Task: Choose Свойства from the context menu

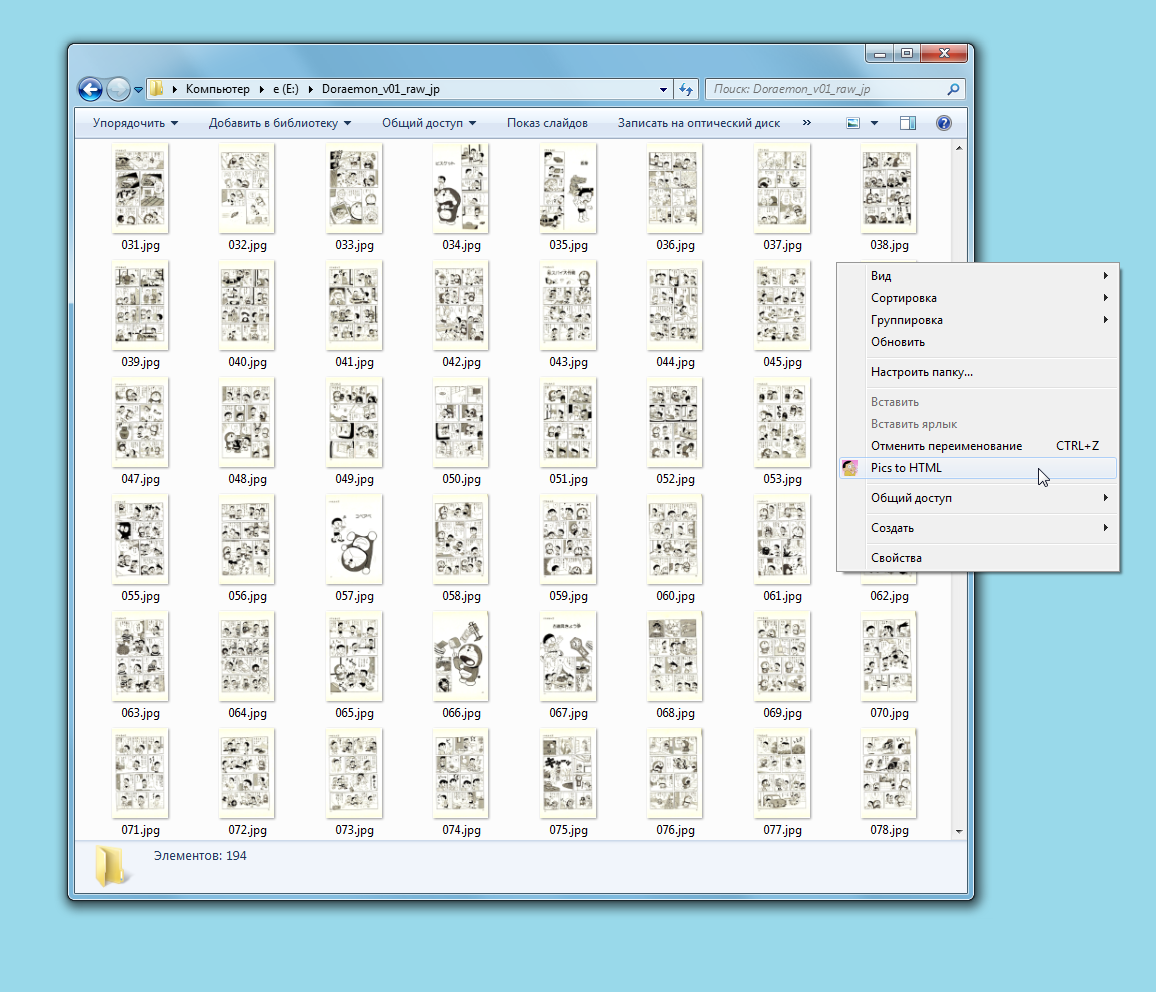Action: pyautogui.click(x=896, y=558)
